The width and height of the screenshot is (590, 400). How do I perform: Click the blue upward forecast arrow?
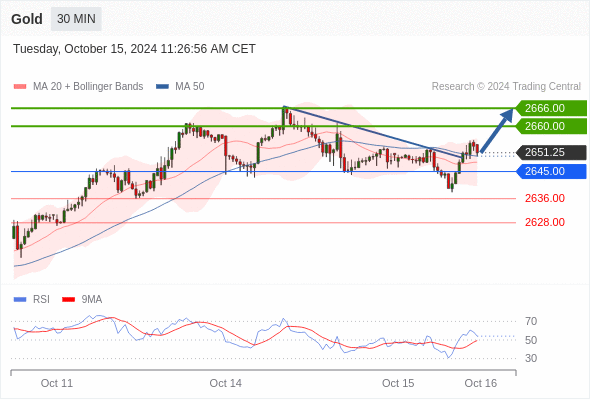pyautogui.click(x=497, y=130)
